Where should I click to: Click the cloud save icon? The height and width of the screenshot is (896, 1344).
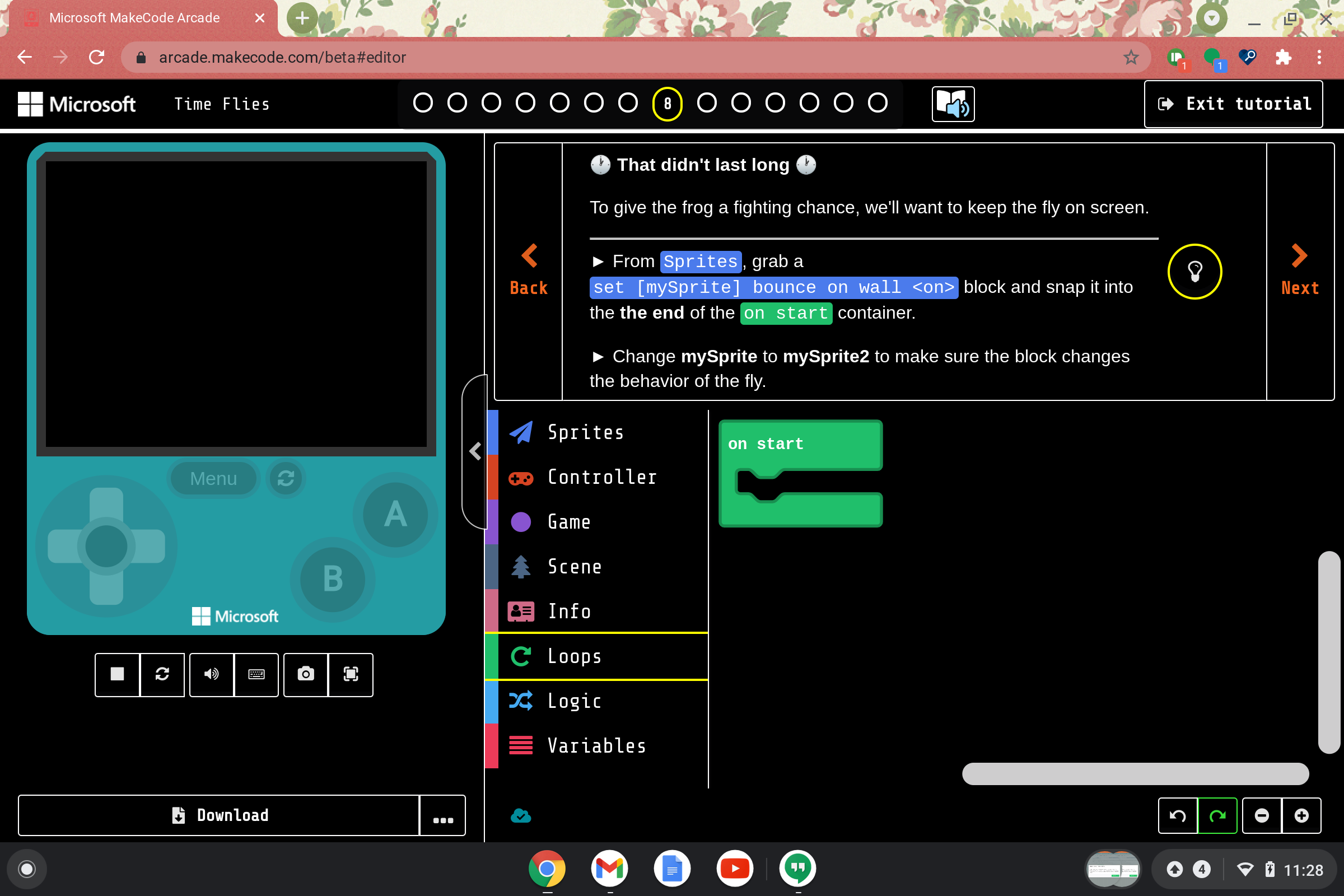pyautogui.click(x=522, y=816)
